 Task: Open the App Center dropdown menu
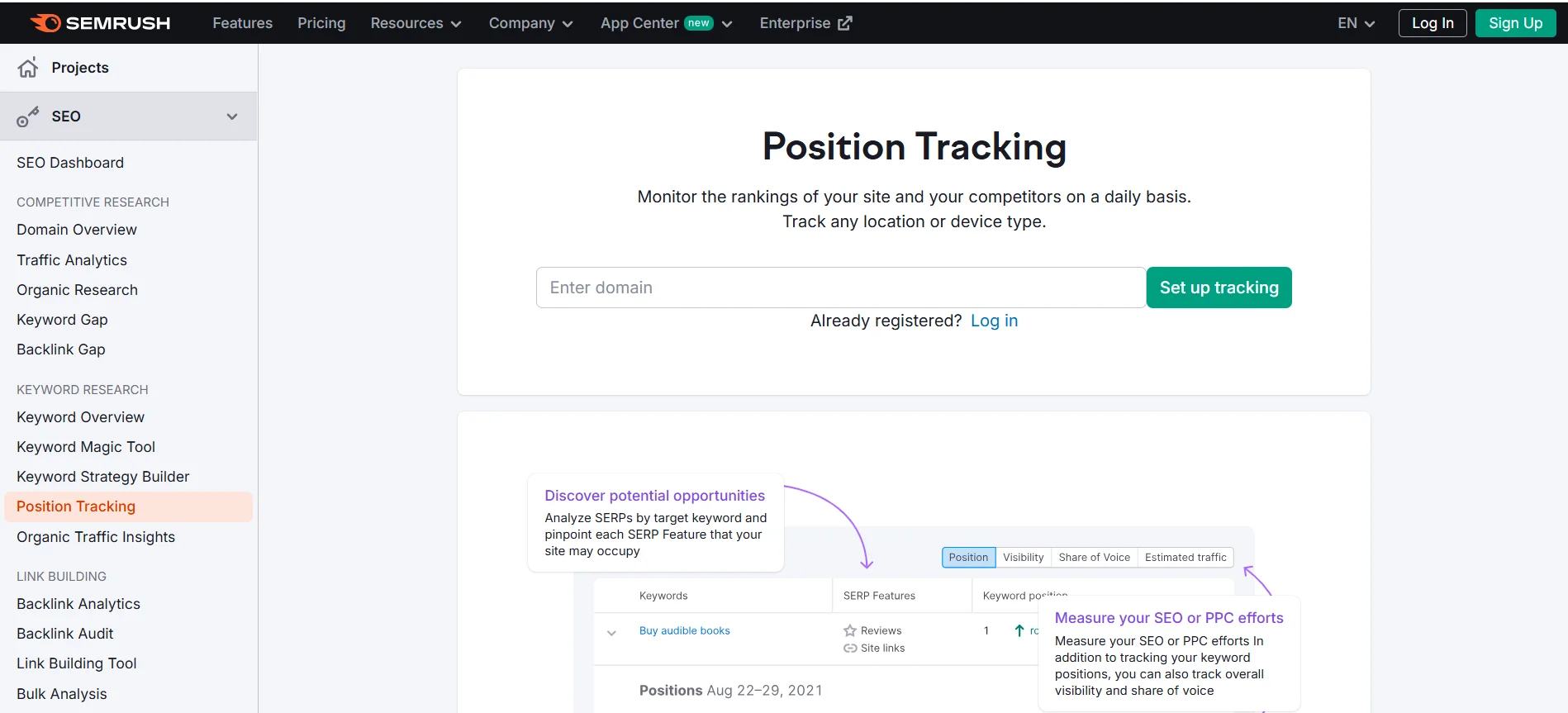coord(666,23)
